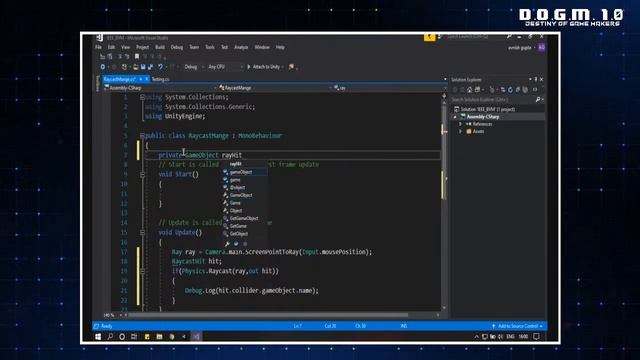Open the Analyze menu
The width and height of the screenshot is (640, 360).
(x=241, y=47)
